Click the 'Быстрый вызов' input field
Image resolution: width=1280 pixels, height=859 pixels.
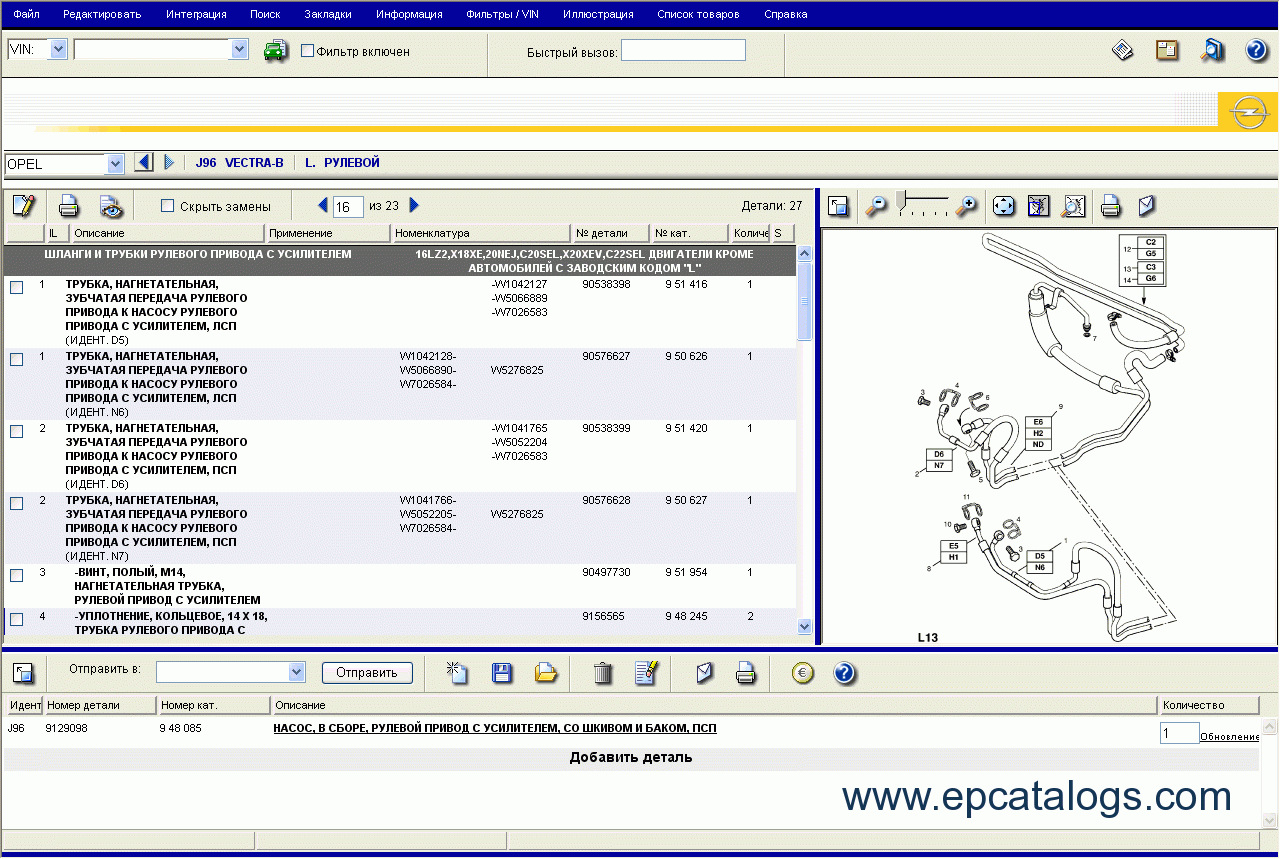(x=683, y=51)
